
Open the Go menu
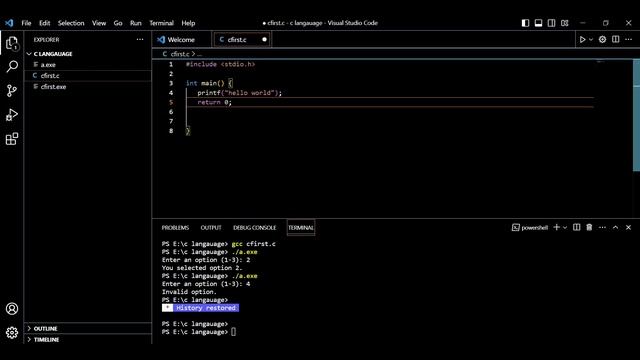[118, 23]
